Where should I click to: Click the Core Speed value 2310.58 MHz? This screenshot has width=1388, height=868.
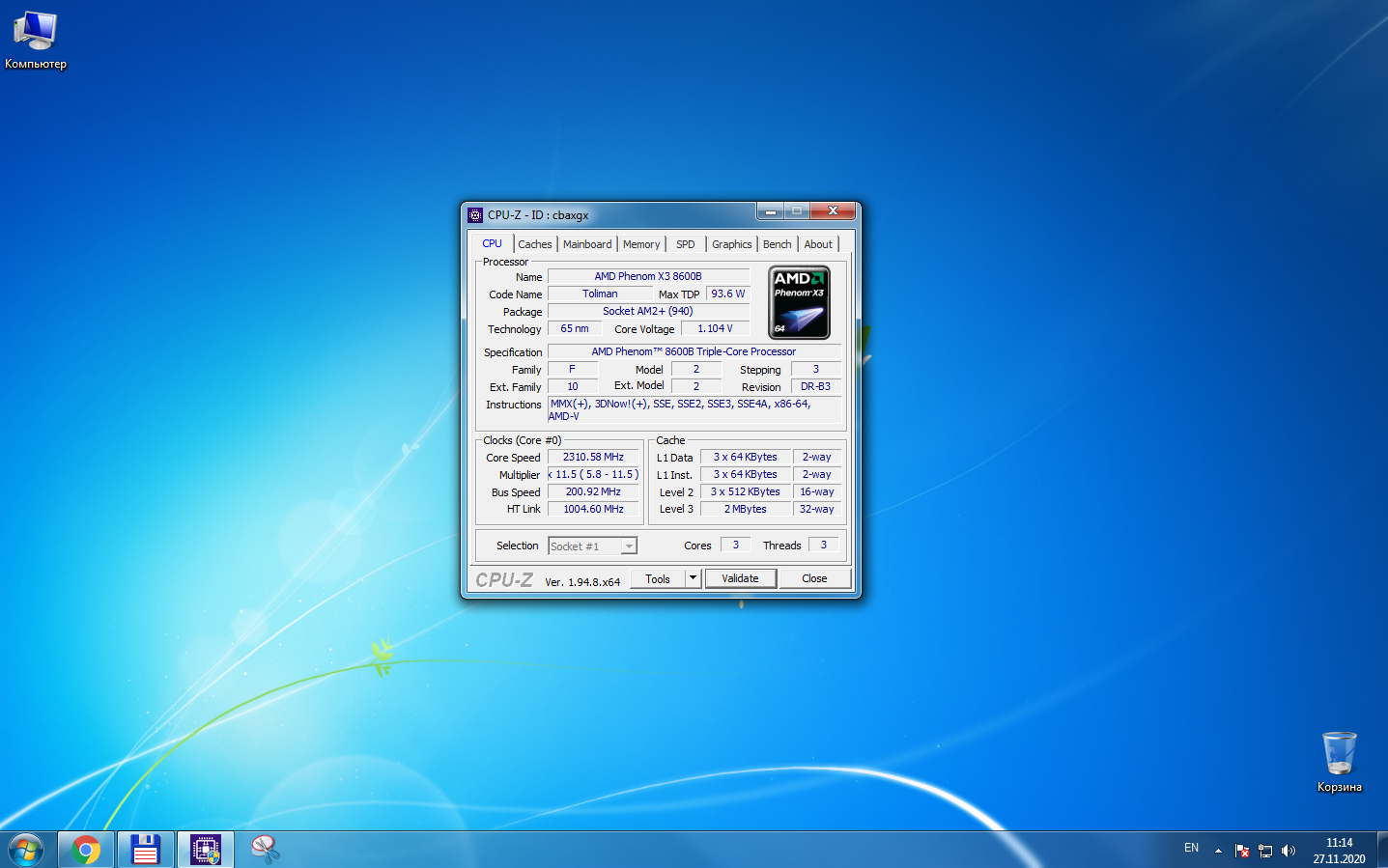pyautogui.click(x=593, y=457)
